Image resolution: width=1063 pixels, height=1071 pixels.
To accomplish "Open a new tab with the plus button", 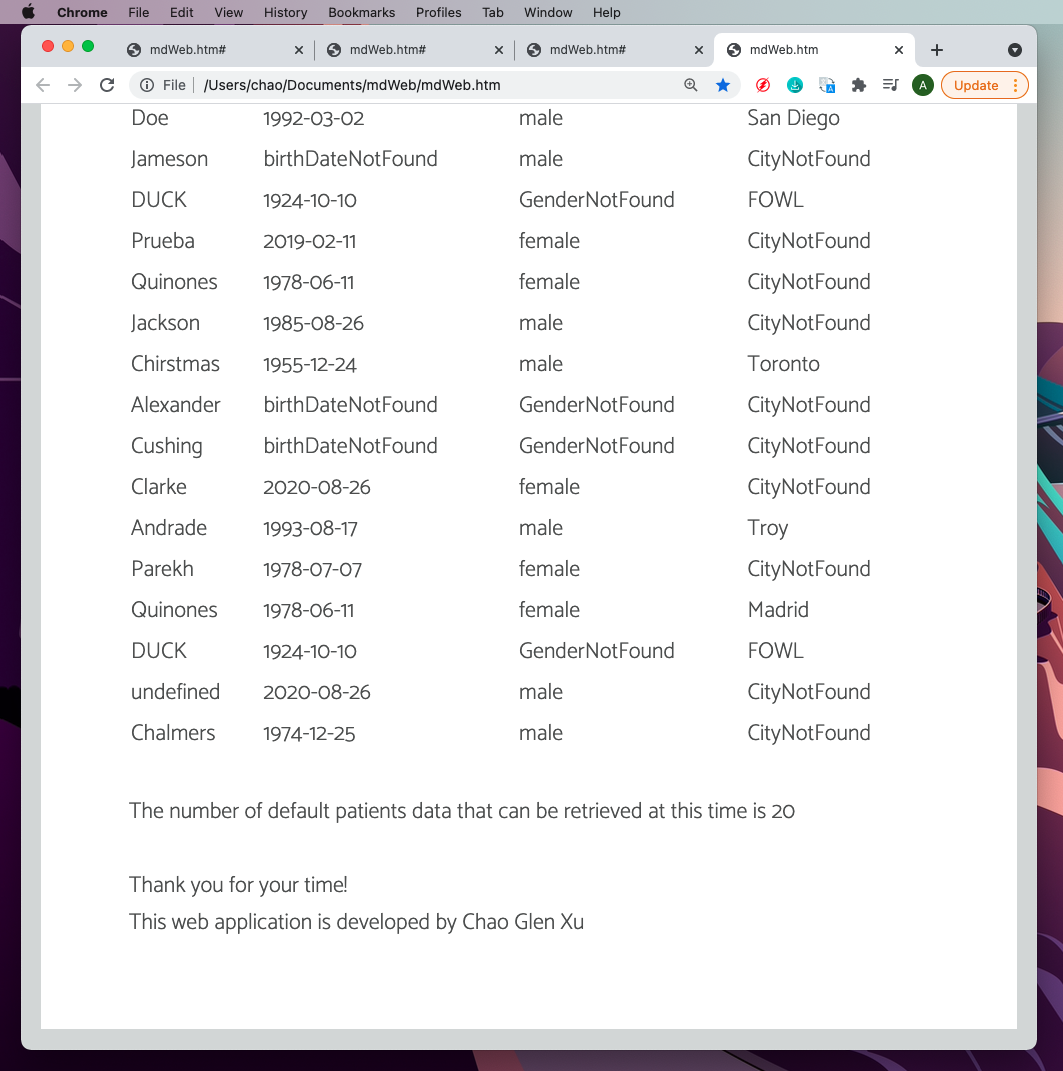I will 937,49.
